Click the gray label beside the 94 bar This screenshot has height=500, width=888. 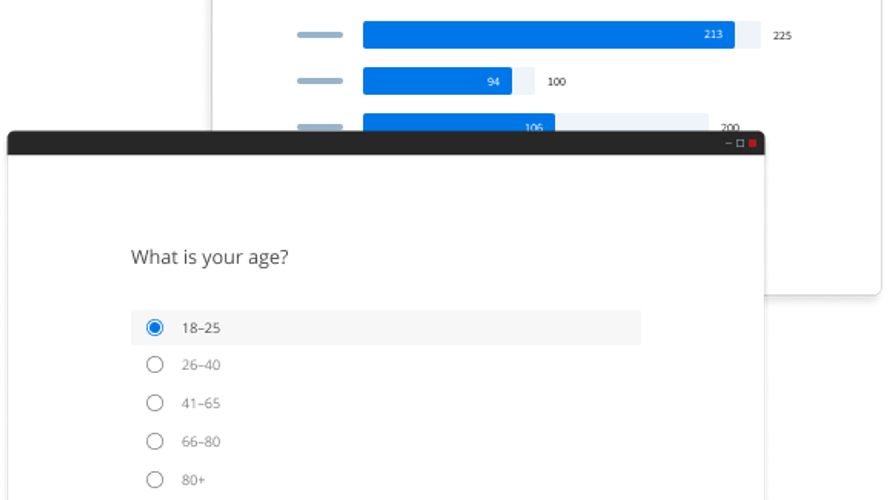pos(320,81)
